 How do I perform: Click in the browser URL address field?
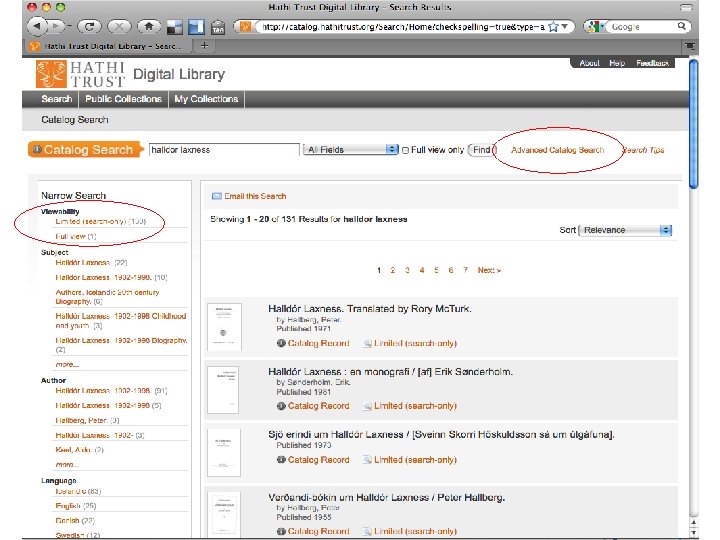tap(402, 27)
